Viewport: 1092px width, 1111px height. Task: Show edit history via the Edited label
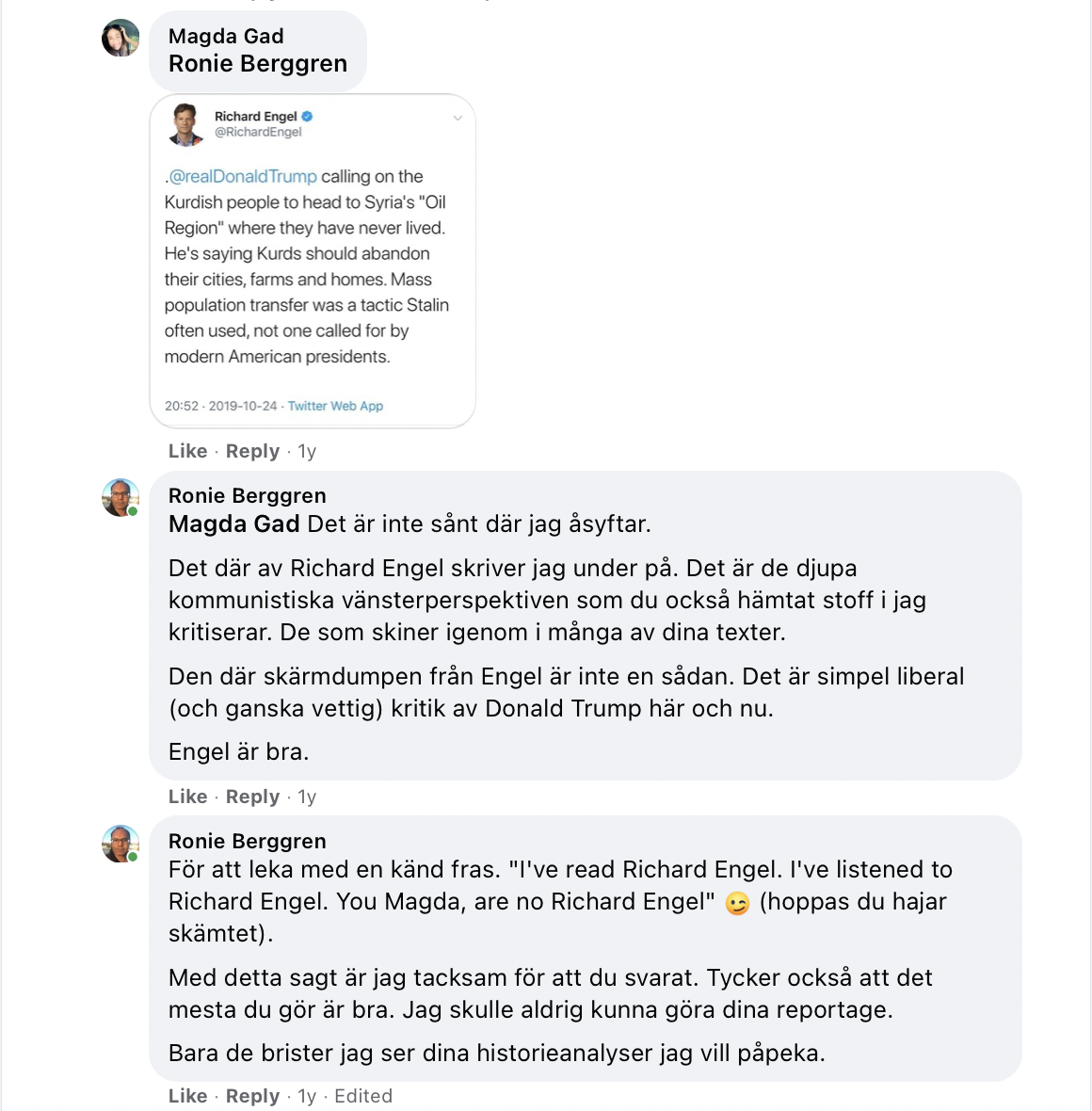tap(363, 1095)
